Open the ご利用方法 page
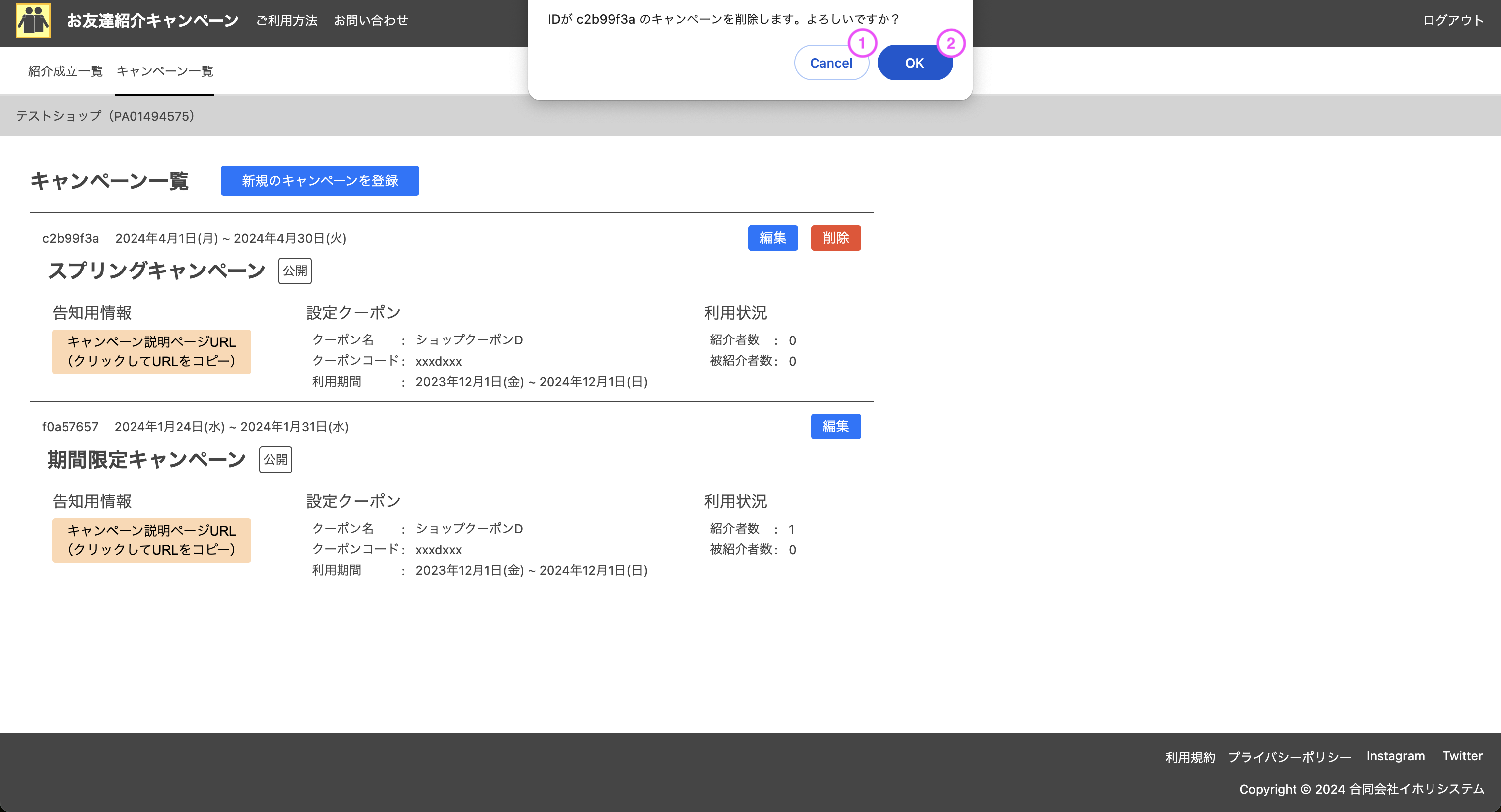Image resolution: width=1501 pixels, height=812 pixels. click(286, 20)
